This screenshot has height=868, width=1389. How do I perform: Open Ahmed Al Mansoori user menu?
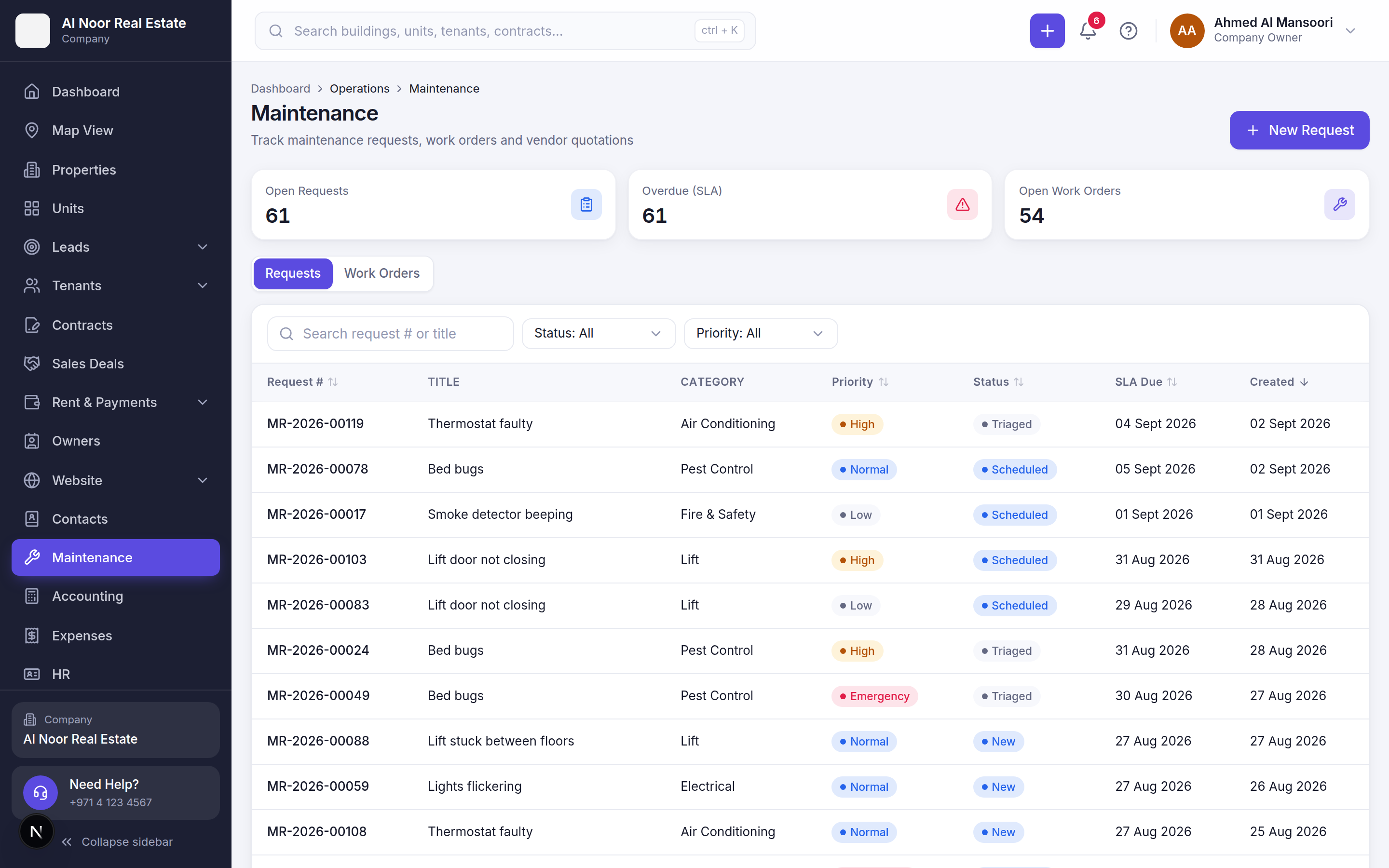click(1263, 31)
